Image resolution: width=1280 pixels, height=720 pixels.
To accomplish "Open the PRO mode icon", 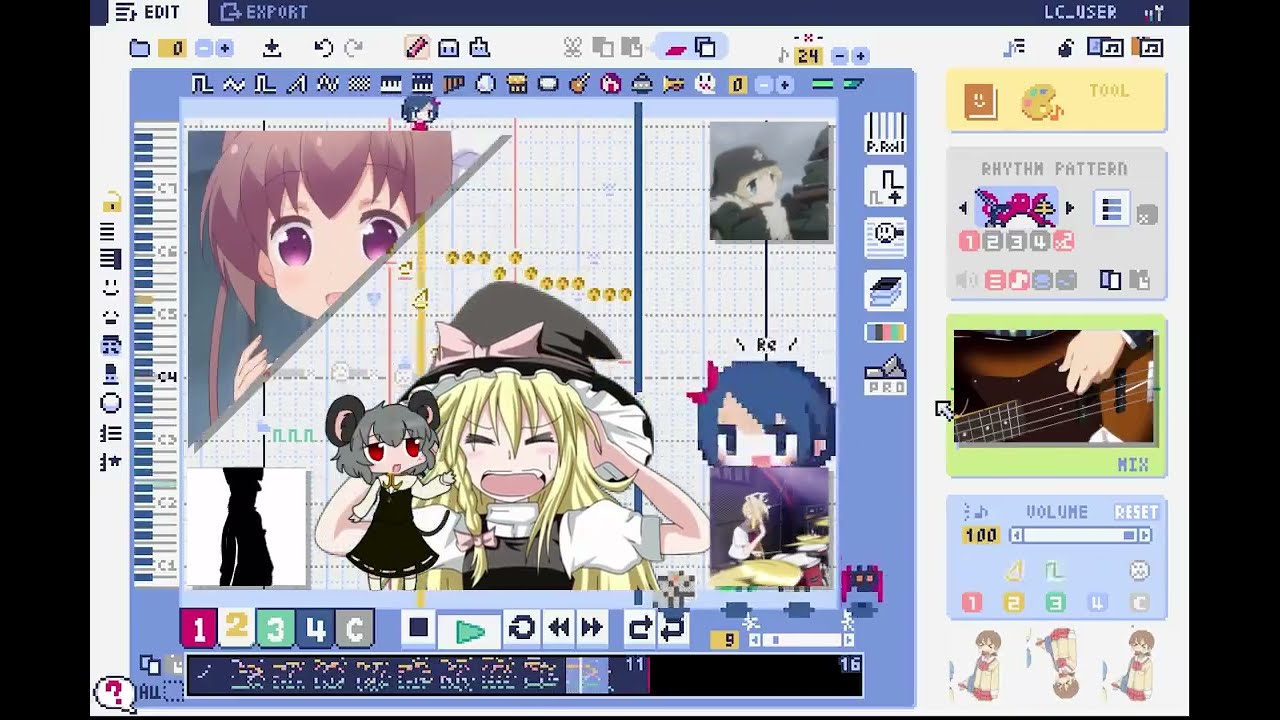I will pyautogui.click(x=885, y=375).
